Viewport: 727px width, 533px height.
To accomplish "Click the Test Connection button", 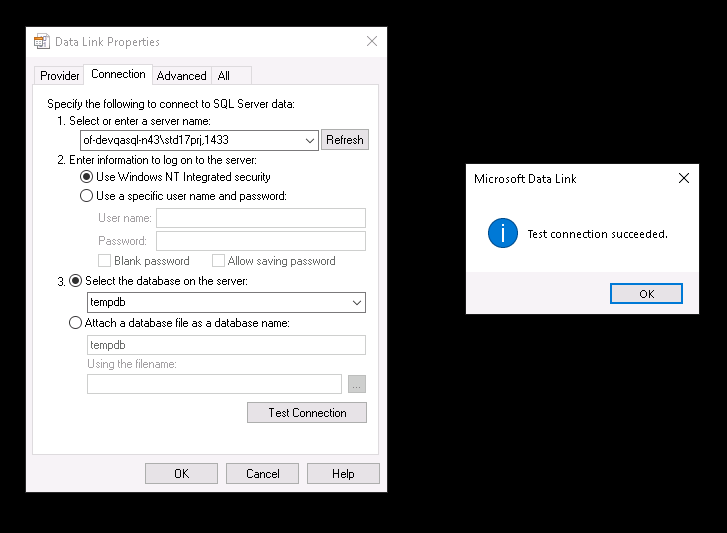I will [x=307, y=412].
